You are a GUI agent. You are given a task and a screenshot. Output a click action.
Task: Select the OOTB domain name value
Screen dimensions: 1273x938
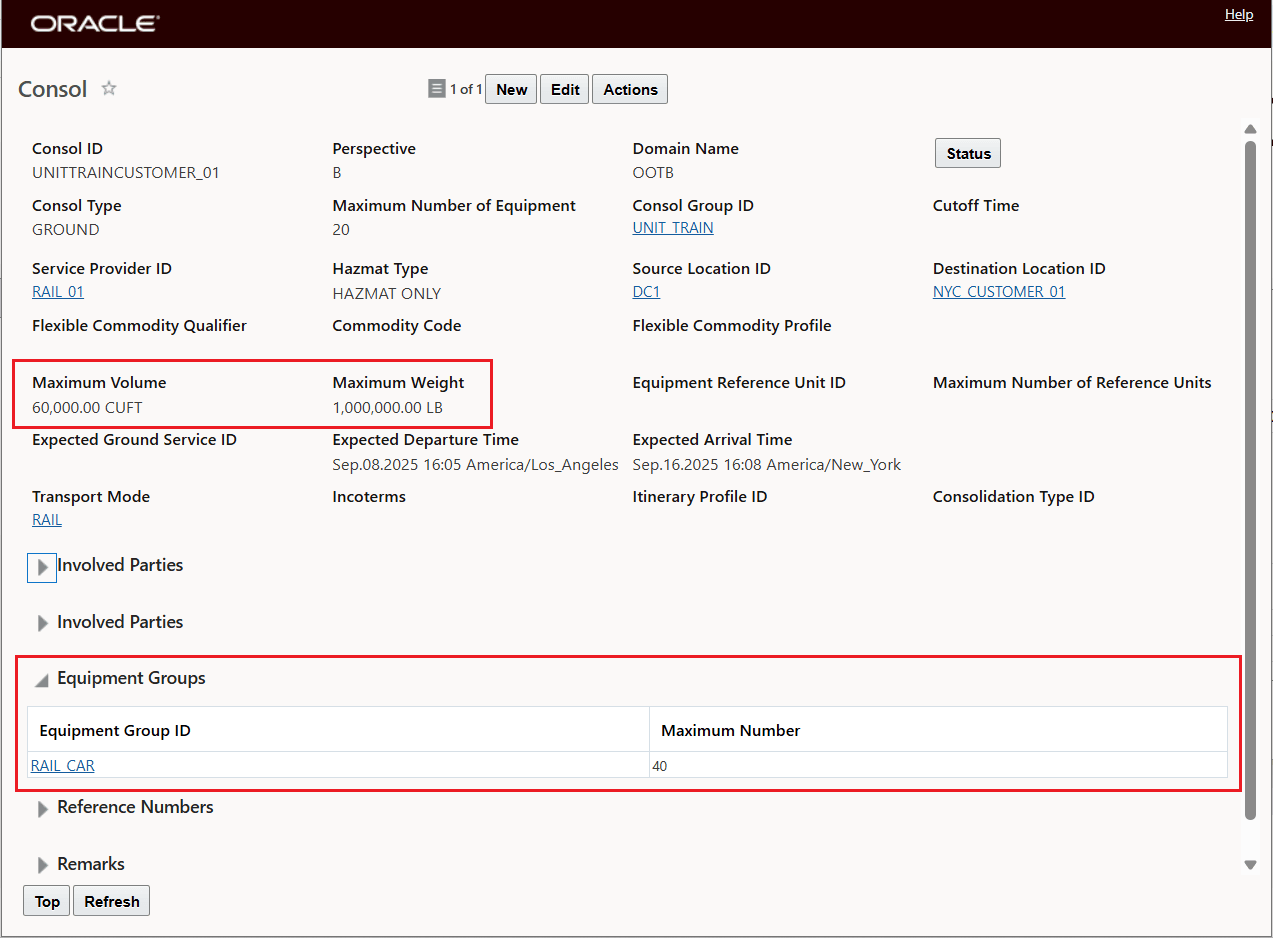[x=653, y=172]
